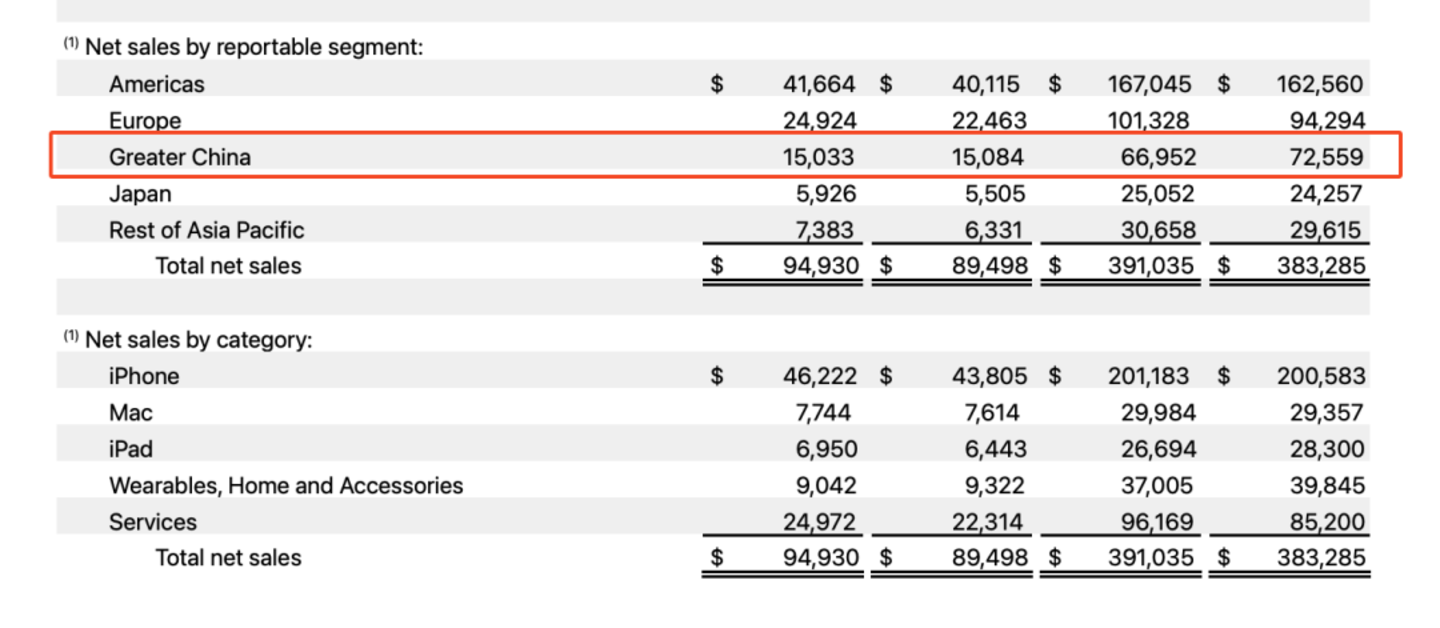Viewport: 1440px width, 628px height.
Task: Click the Japan row label
Action: coord(140,193)
